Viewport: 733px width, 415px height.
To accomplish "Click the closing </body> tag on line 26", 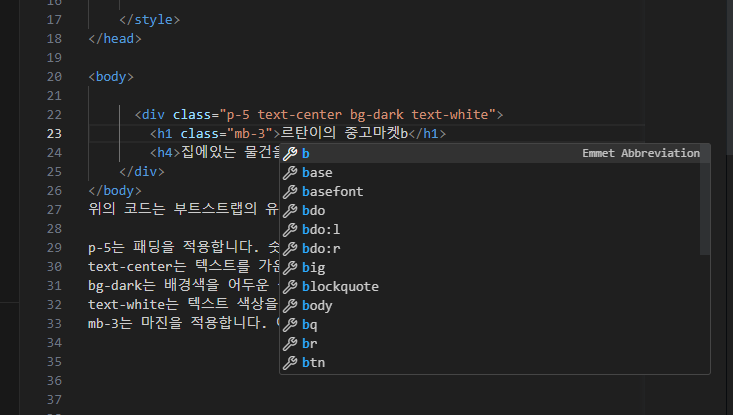I will tap(115, 191).
